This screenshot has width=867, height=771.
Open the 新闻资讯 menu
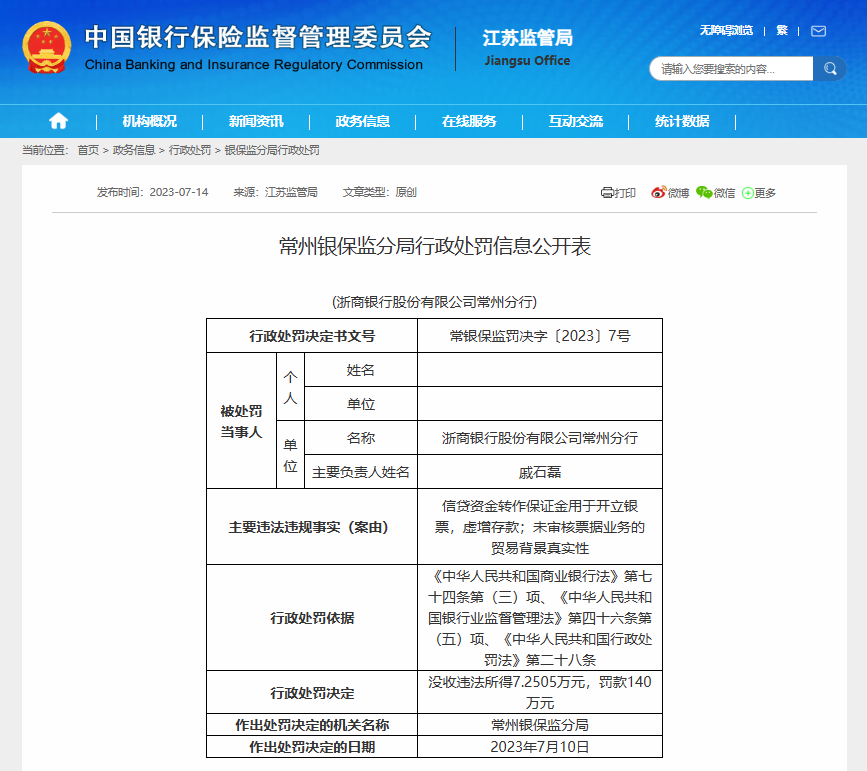(x=256, y=121)
